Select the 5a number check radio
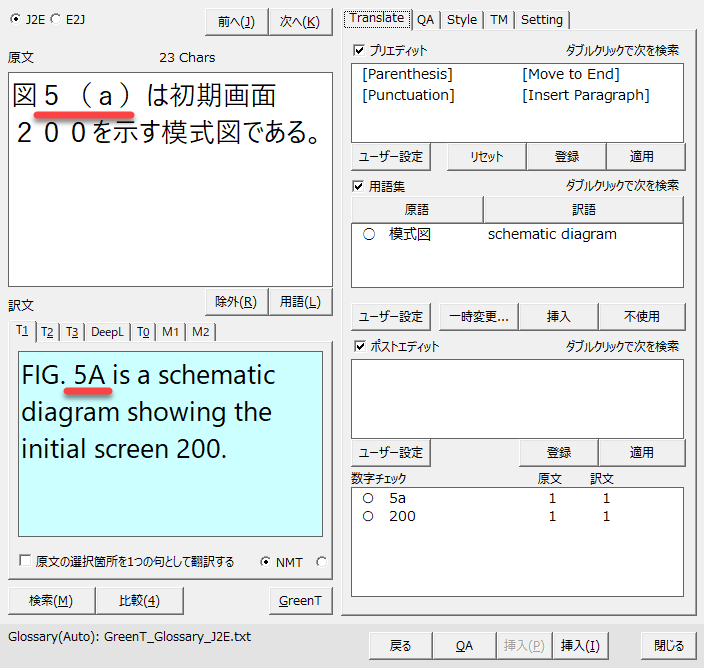 coord(368,498)
